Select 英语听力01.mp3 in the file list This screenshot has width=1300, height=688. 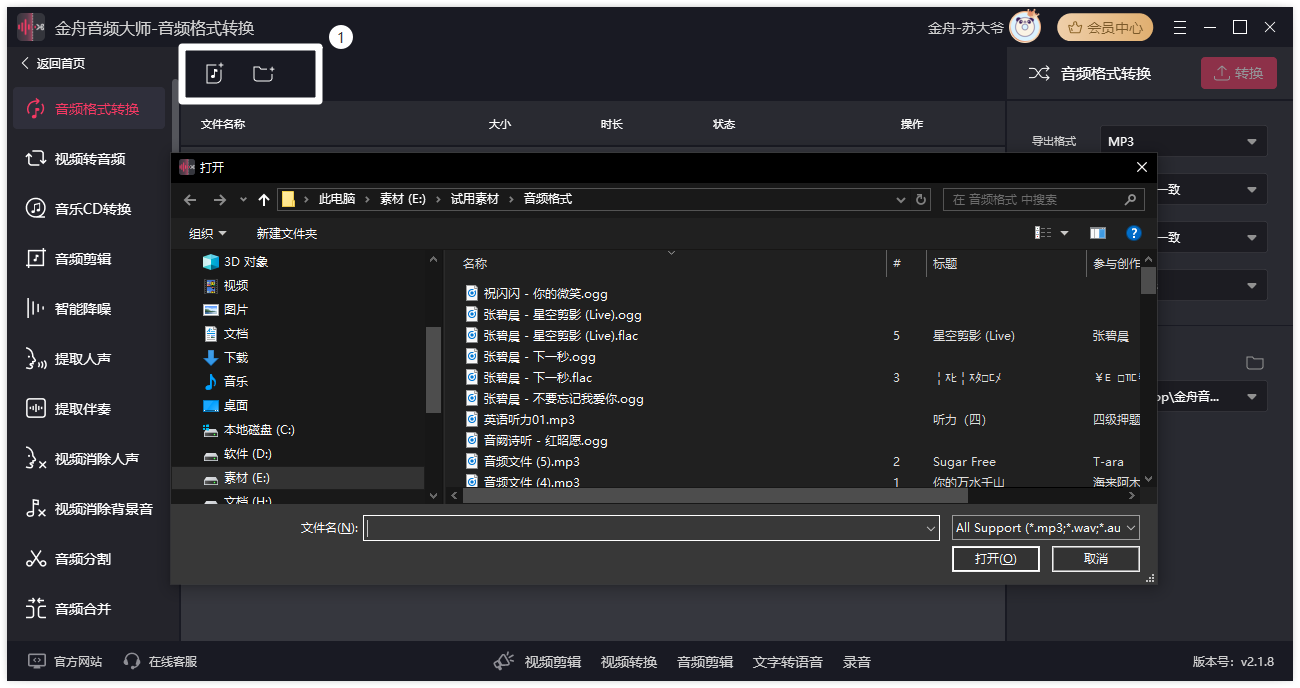pos(529,420)
